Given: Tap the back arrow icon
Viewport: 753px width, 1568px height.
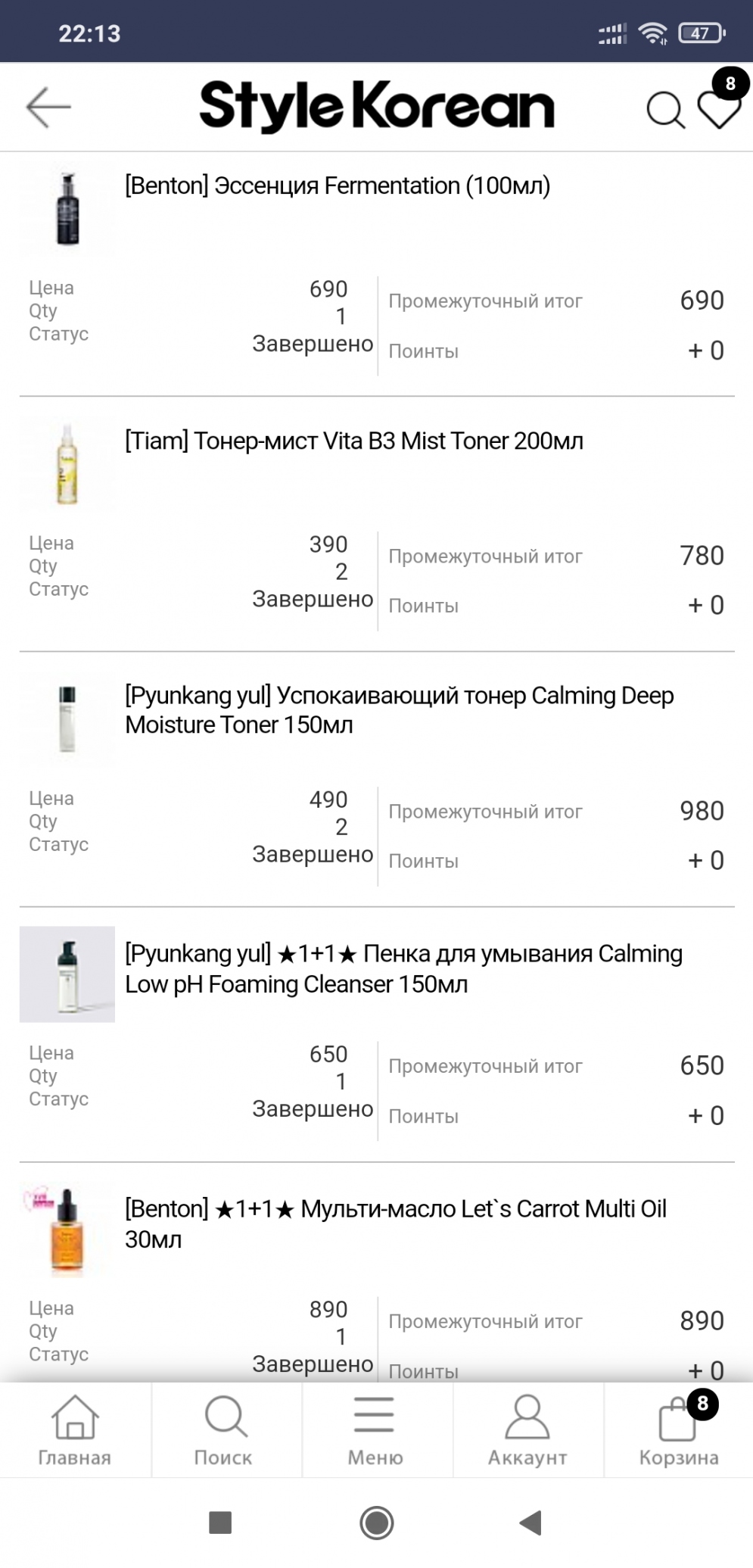Looking at the screenshot, I should coord(48,107).
